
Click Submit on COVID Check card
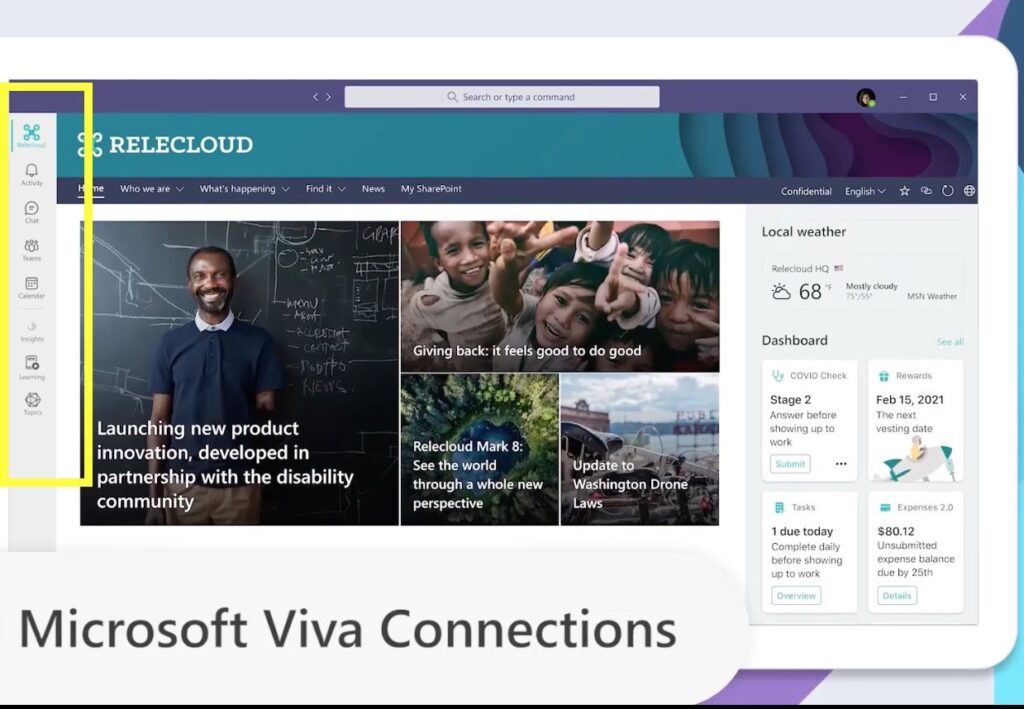(x=790, y=464)
